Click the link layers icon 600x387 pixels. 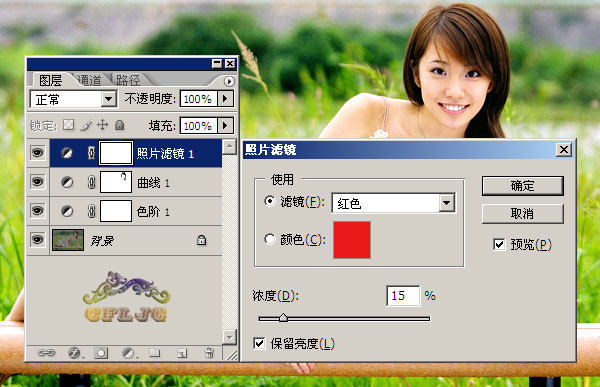46,353
